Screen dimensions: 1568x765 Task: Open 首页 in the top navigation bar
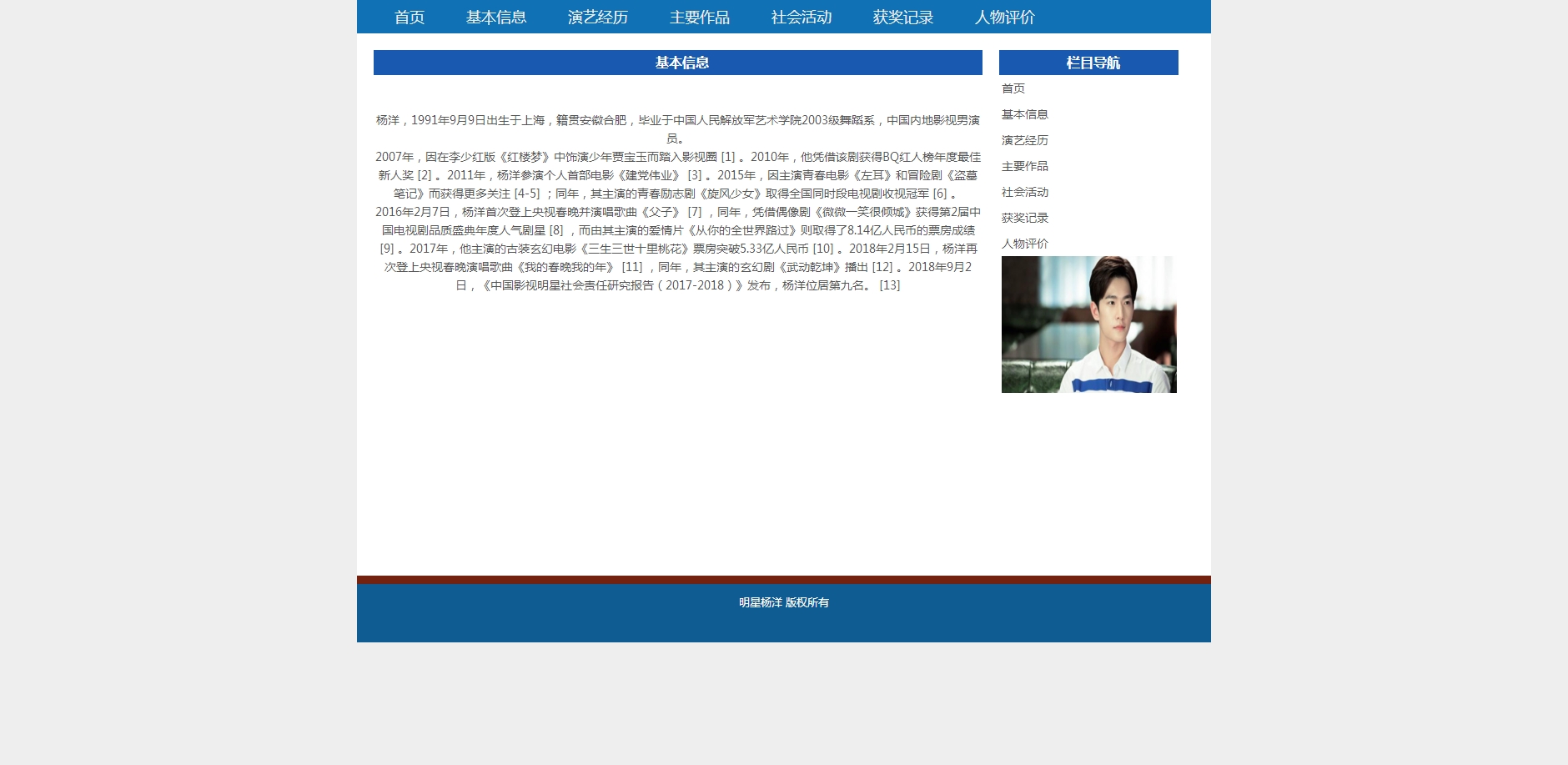click(409, 18)
